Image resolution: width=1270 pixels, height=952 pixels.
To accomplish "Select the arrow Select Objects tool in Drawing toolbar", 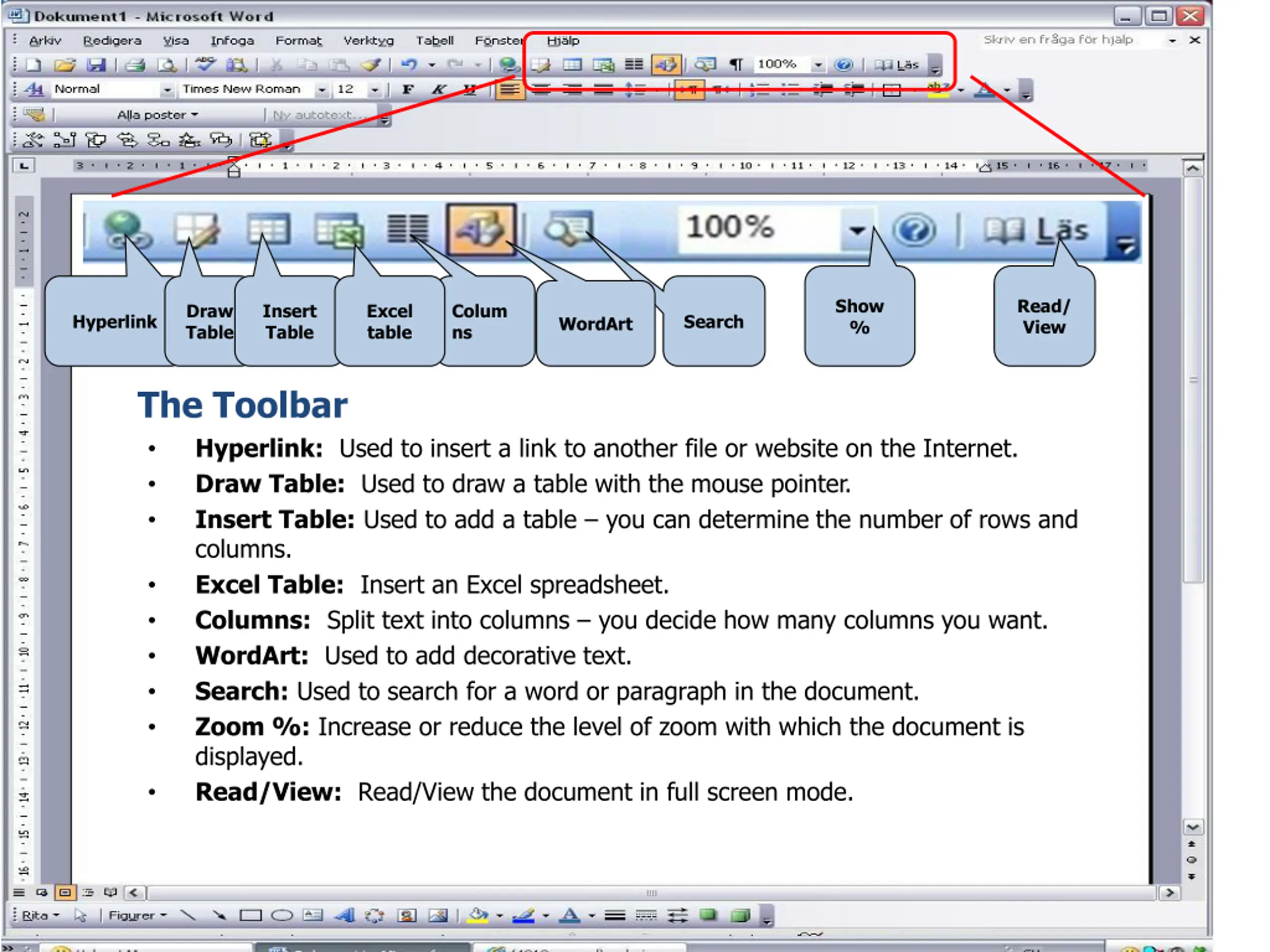I will click(80, 915).
